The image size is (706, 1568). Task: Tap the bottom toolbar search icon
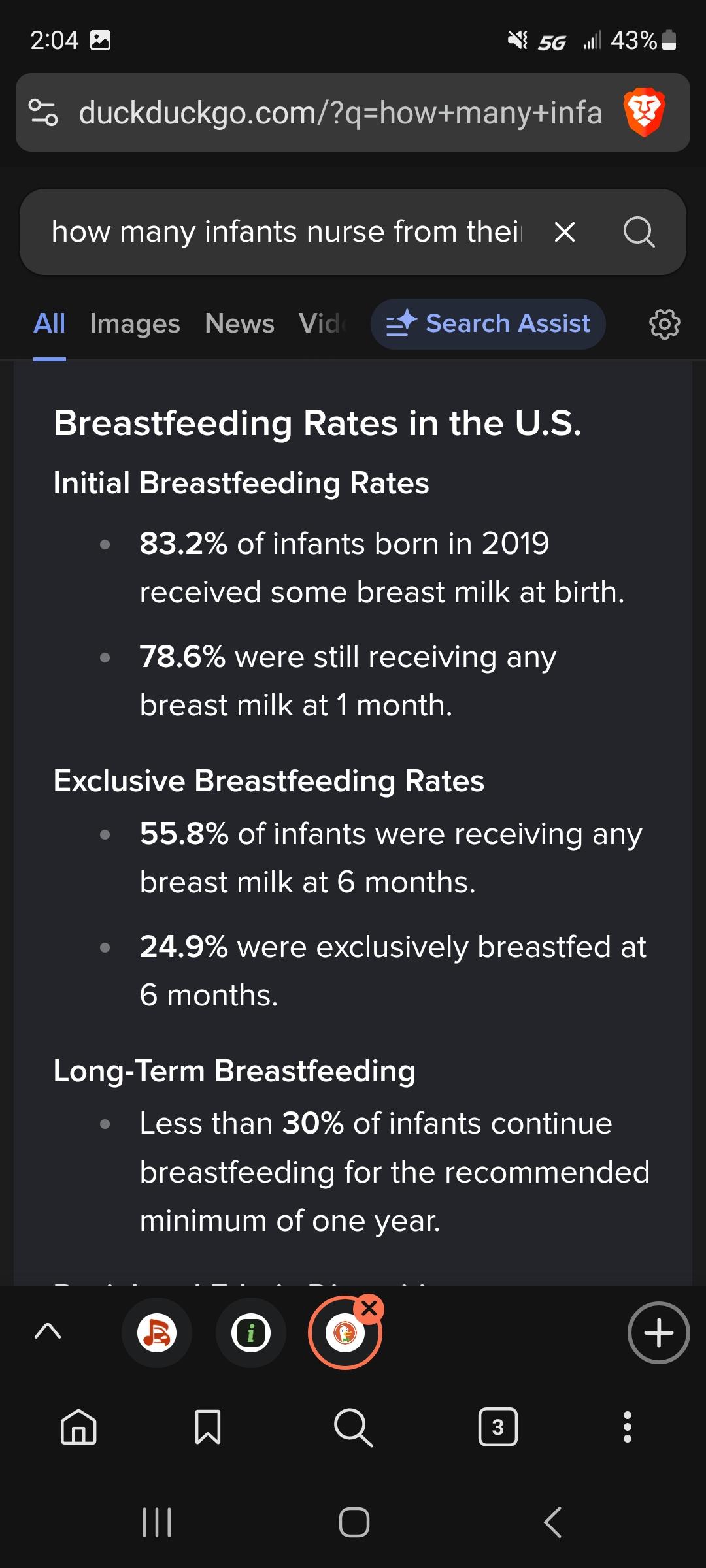pyautogui.click(x=354, y=1428)
